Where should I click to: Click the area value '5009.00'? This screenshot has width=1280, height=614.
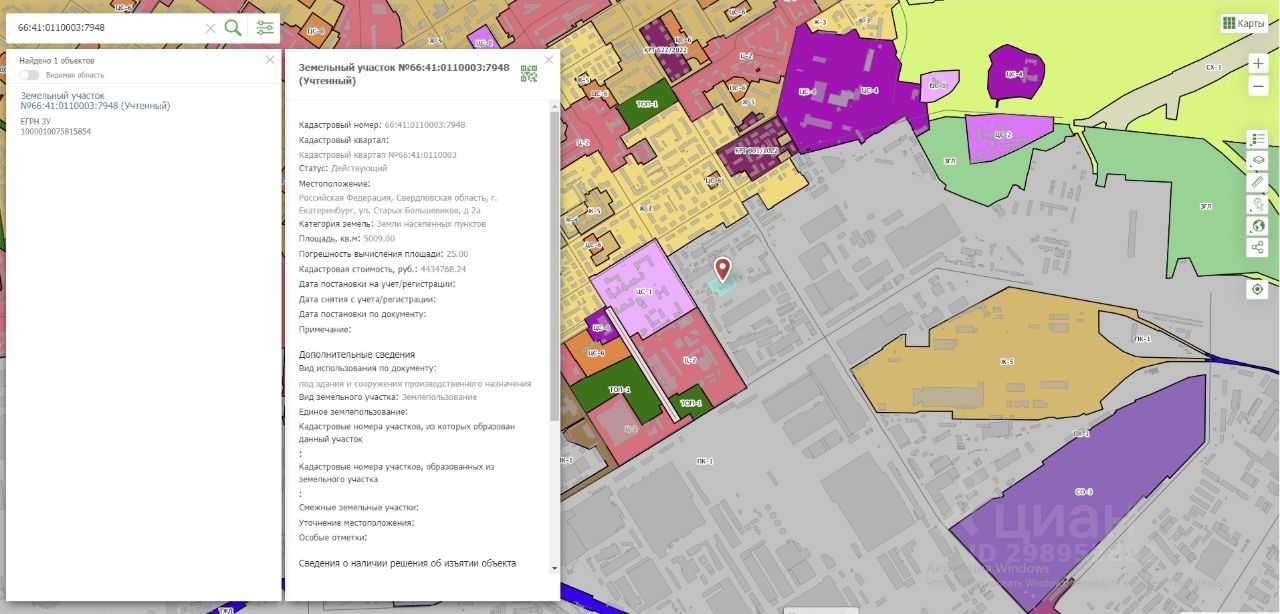(379, 239)
